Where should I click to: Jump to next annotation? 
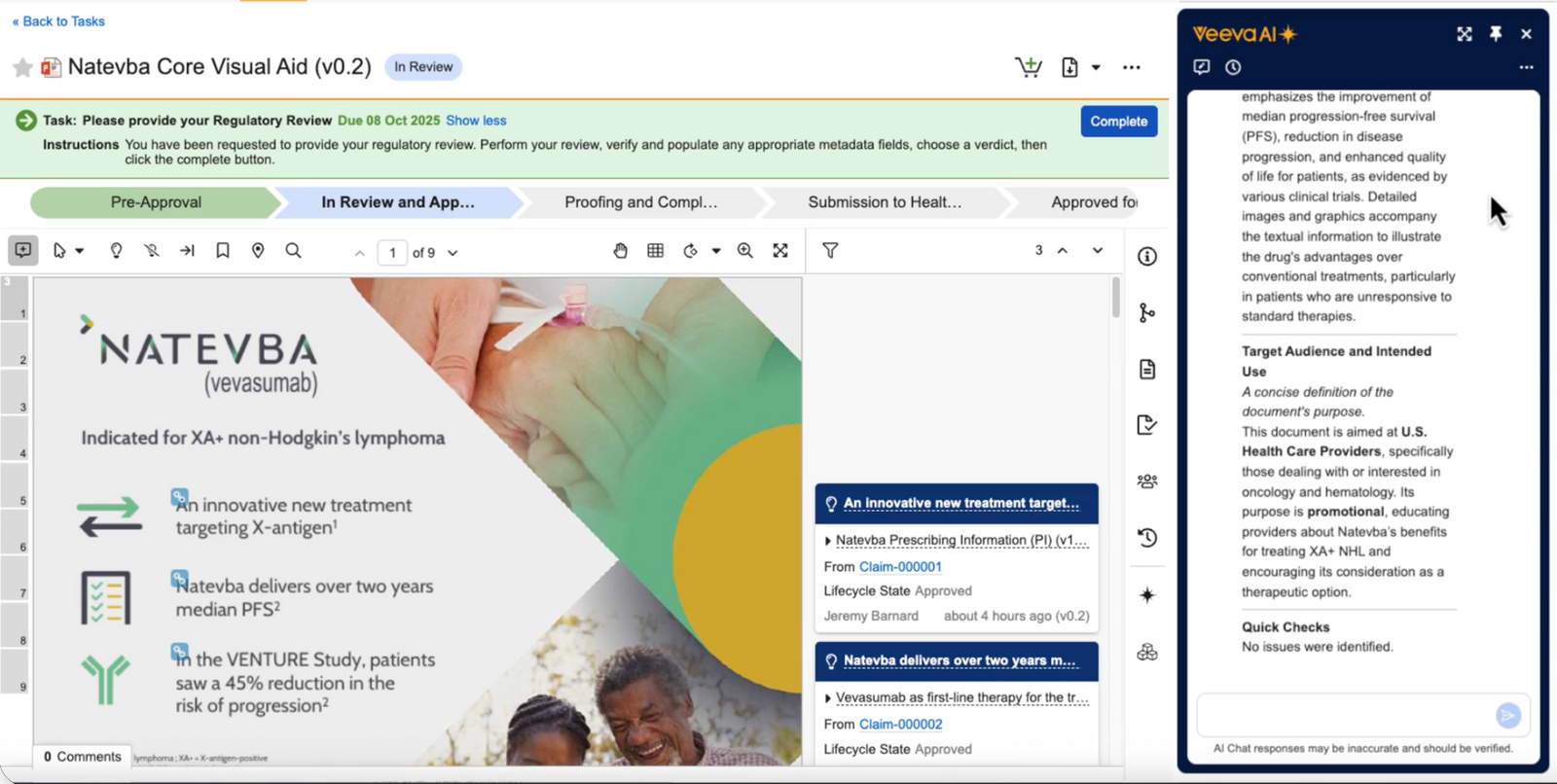1098,251
